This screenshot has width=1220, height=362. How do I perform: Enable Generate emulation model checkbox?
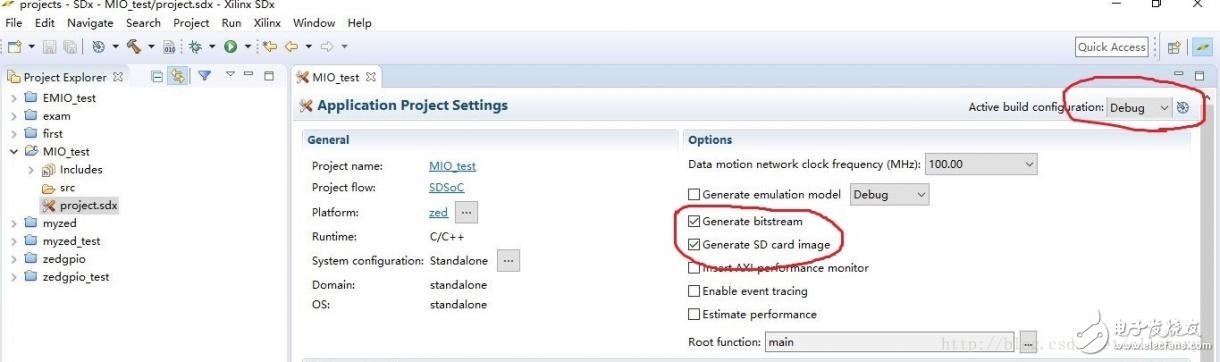[694, 195]
